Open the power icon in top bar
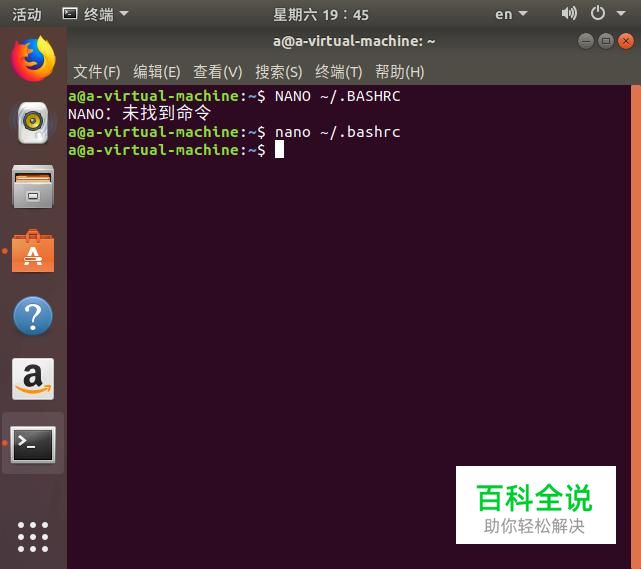 point(598,13)
